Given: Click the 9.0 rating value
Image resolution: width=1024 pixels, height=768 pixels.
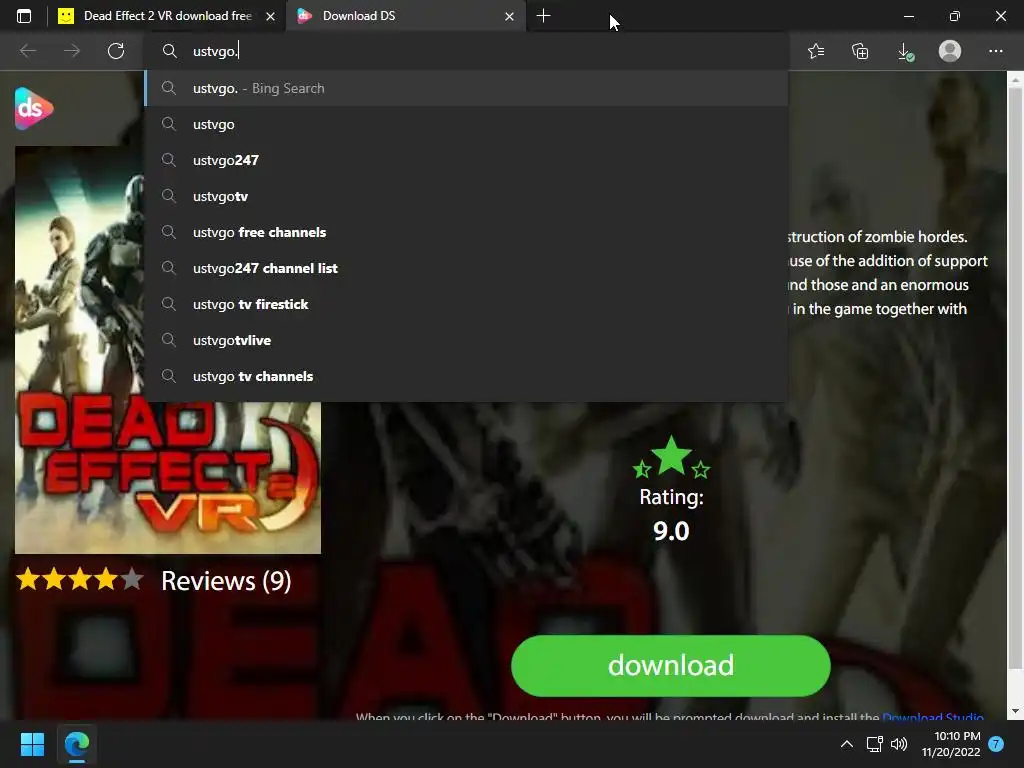Looking at the screenshot, I should tap(671, 531).
